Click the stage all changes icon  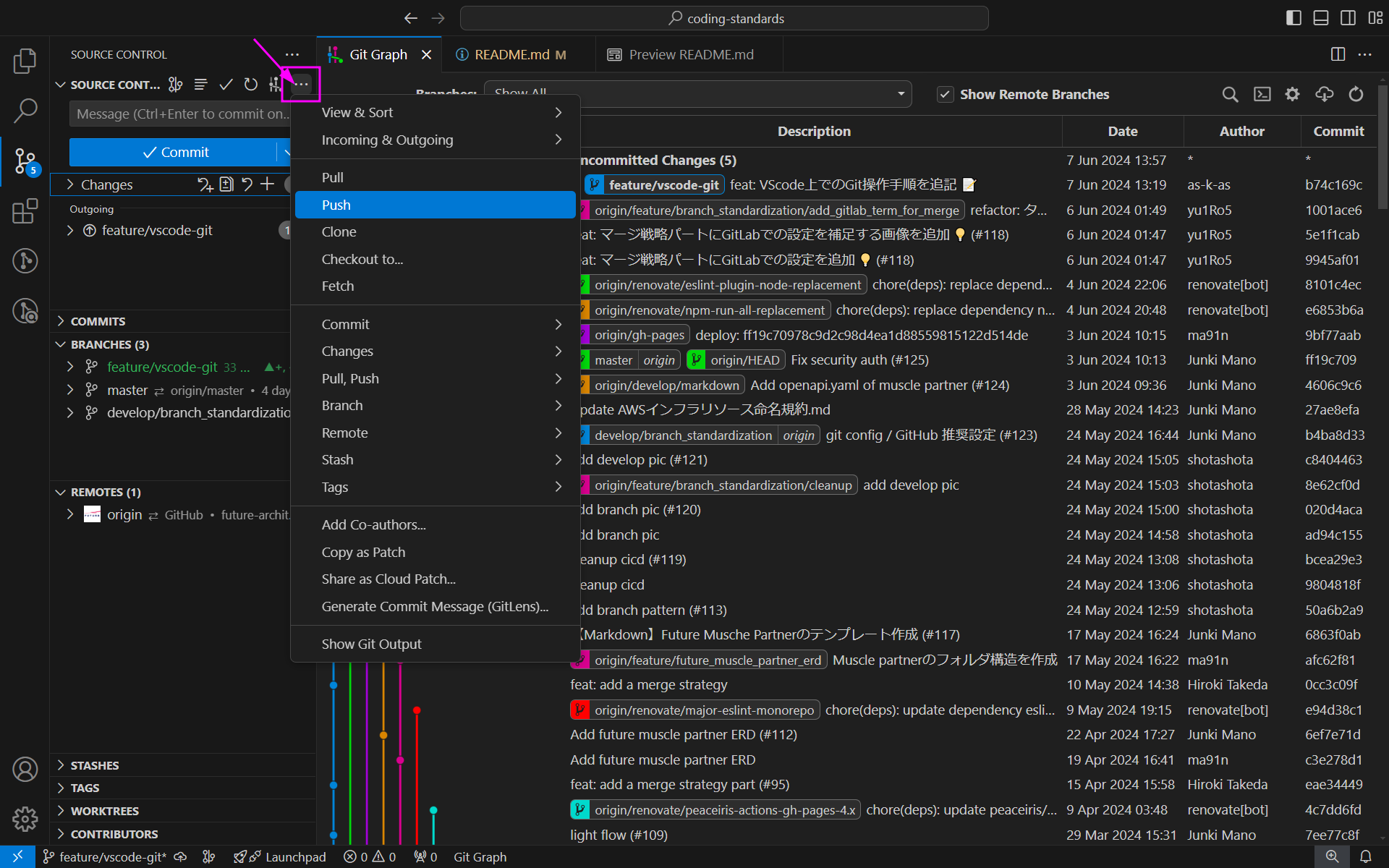267,184
